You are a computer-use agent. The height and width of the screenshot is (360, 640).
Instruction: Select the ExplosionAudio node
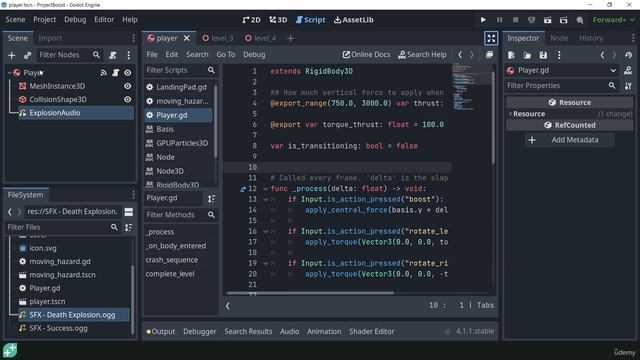[55, 113]
